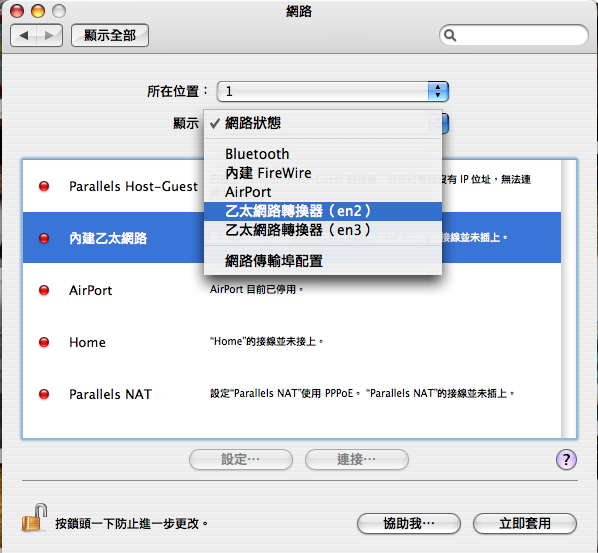Choose 內建 FireWire from the menu

(x=323, y=173)
